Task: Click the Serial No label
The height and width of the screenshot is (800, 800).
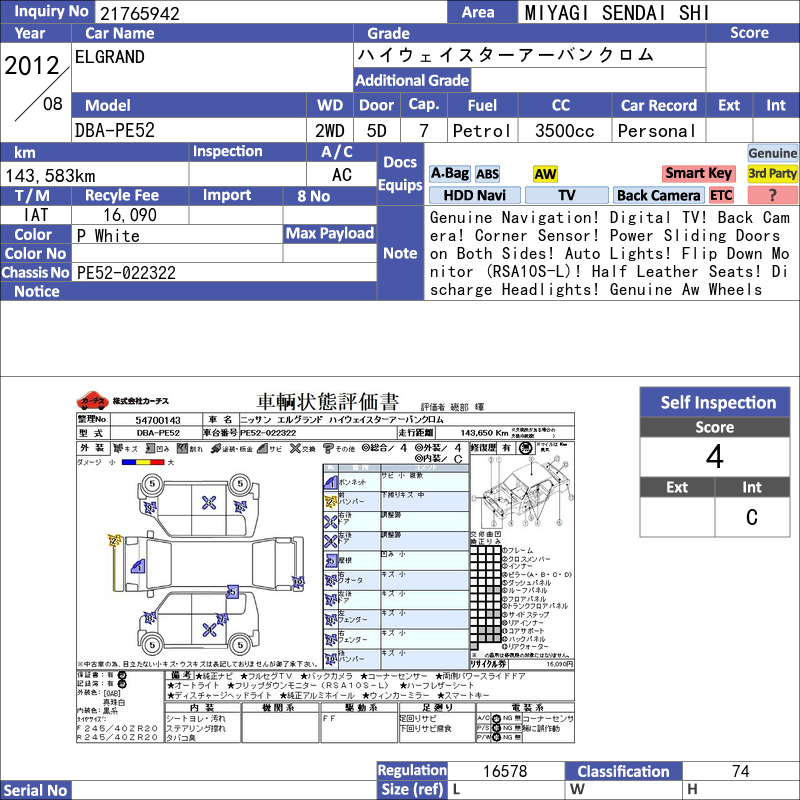Action: (35, 790)
